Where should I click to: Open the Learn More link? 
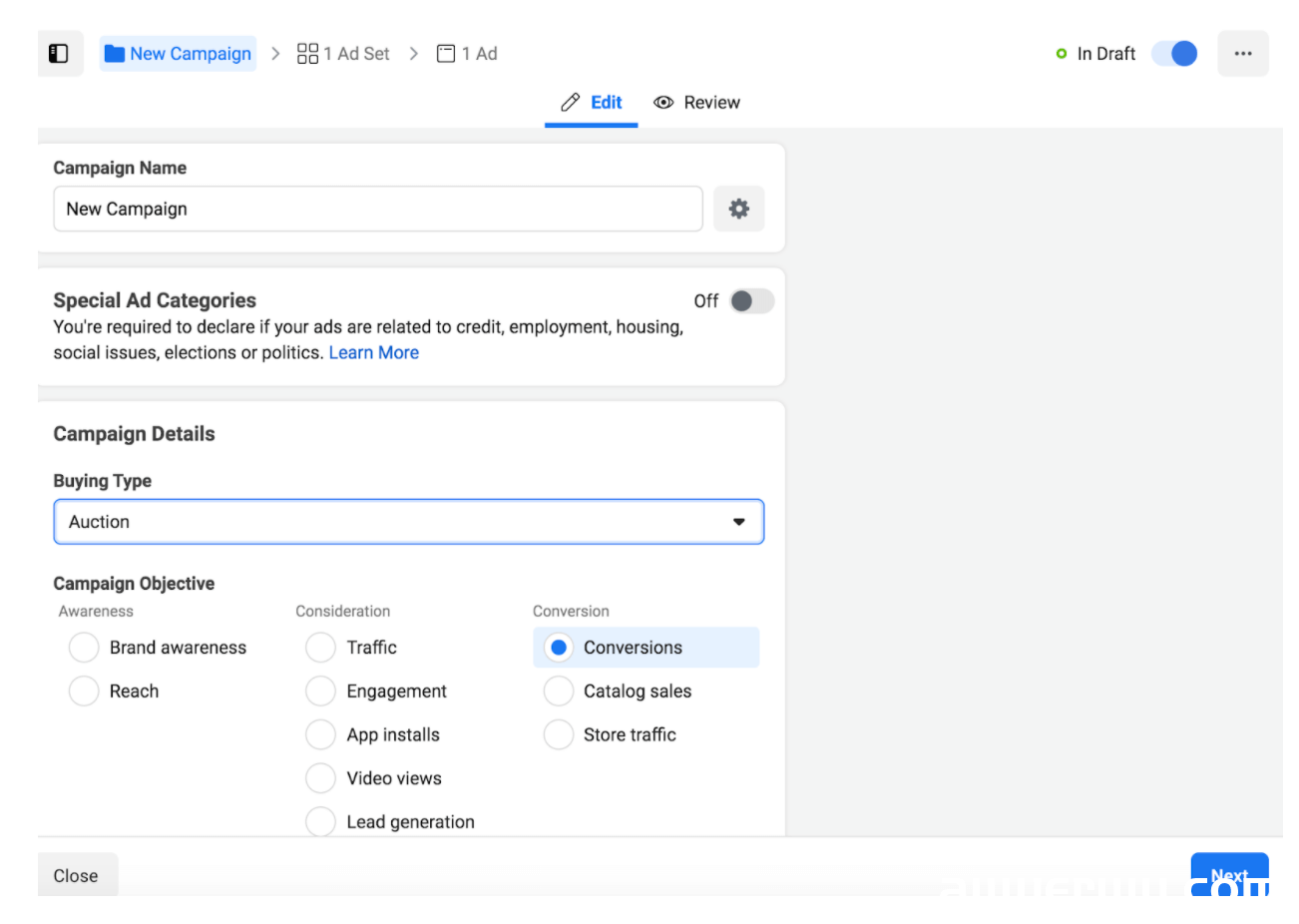(374, 352)
